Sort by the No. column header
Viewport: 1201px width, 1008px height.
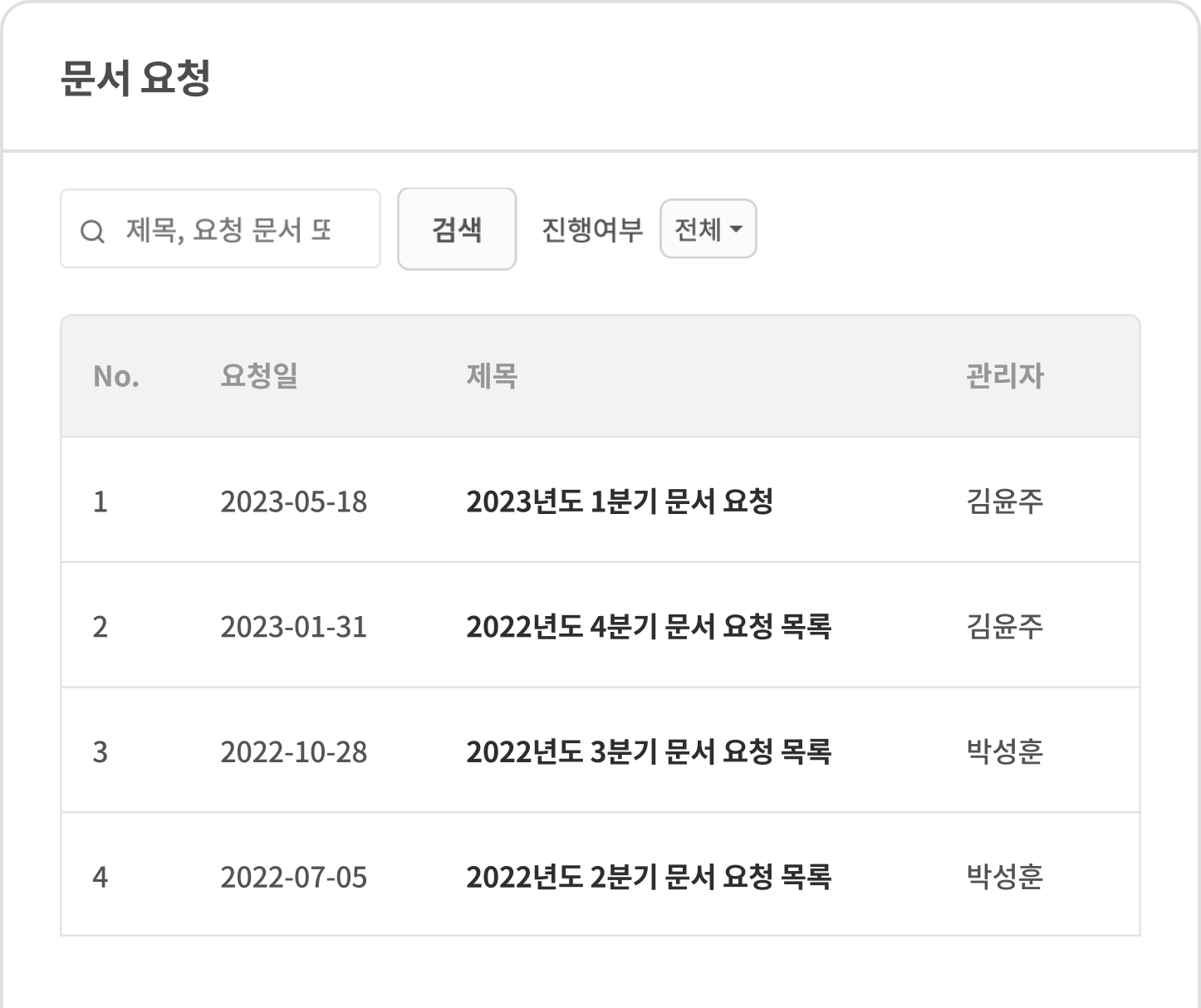click(x=117, y=377)
